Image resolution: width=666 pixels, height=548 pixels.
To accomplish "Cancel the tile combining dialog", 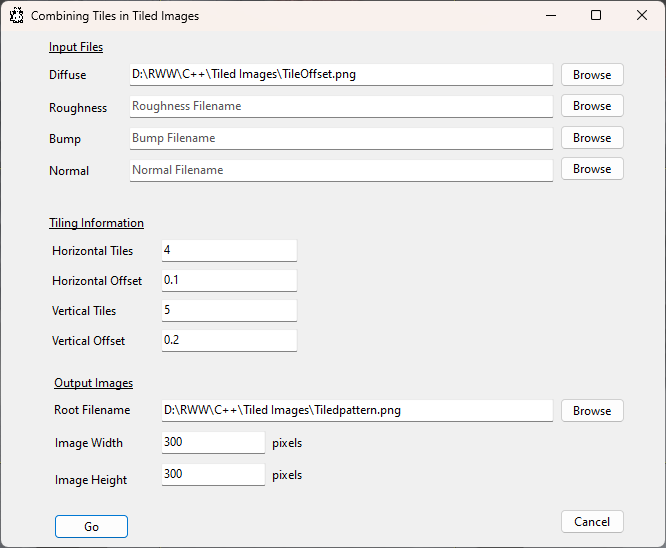I will (x=592, y=521).
